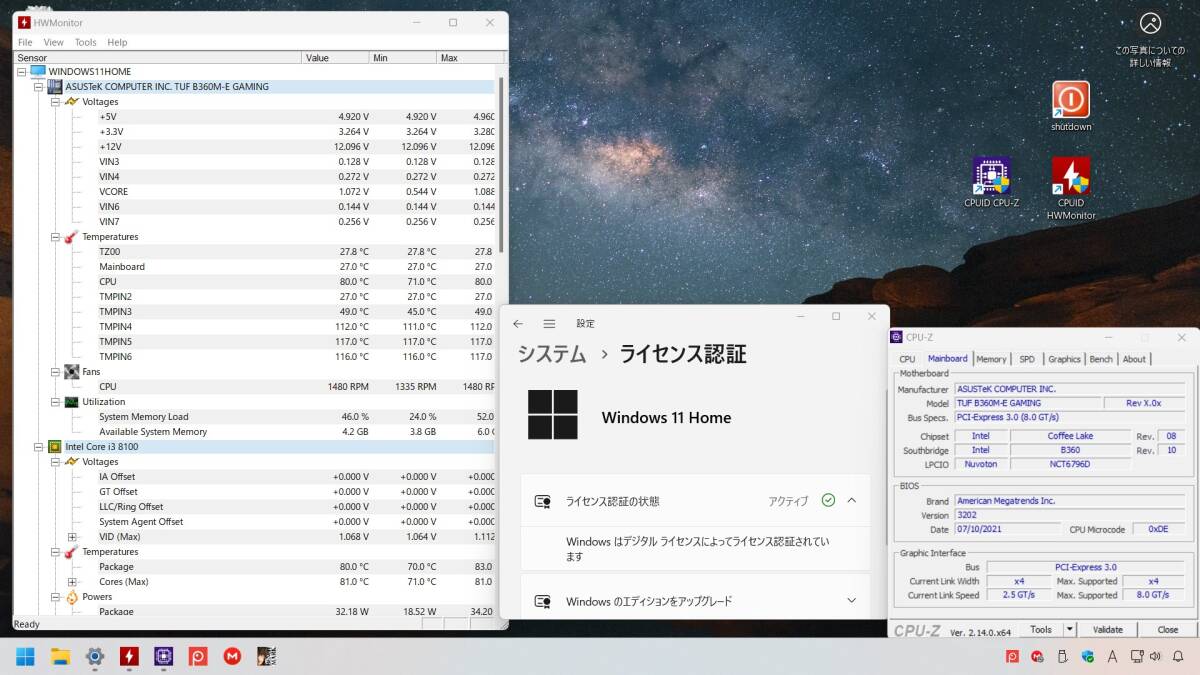The height and width of the screenshot is (675, 1200).
Task: Collapse the WINDOWS11HOME root node
Action: point(22,72)
